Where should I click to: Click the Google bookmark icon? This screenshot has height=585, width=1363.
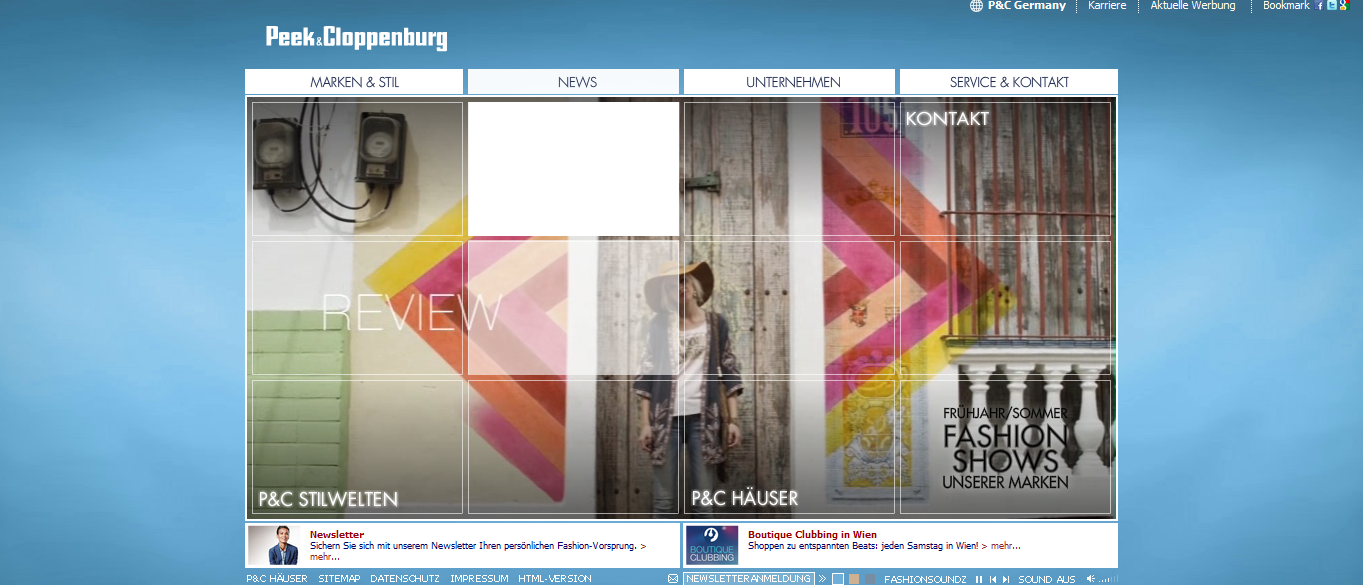click(1343, 6)
